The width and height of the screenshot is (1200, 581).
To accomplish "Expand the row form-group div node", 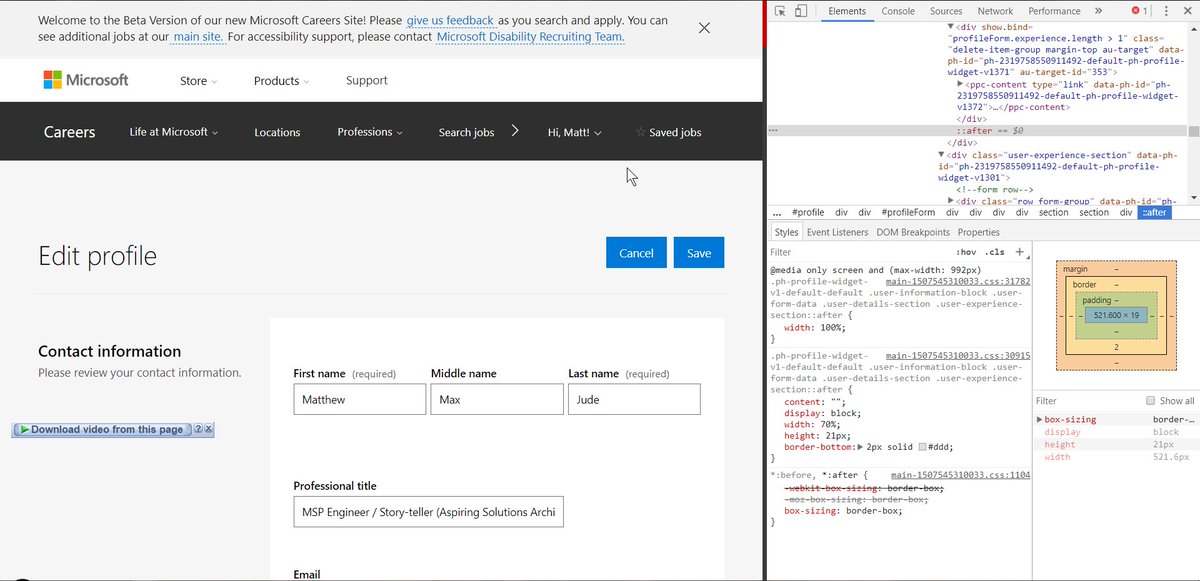I will (x=952, y=201).
